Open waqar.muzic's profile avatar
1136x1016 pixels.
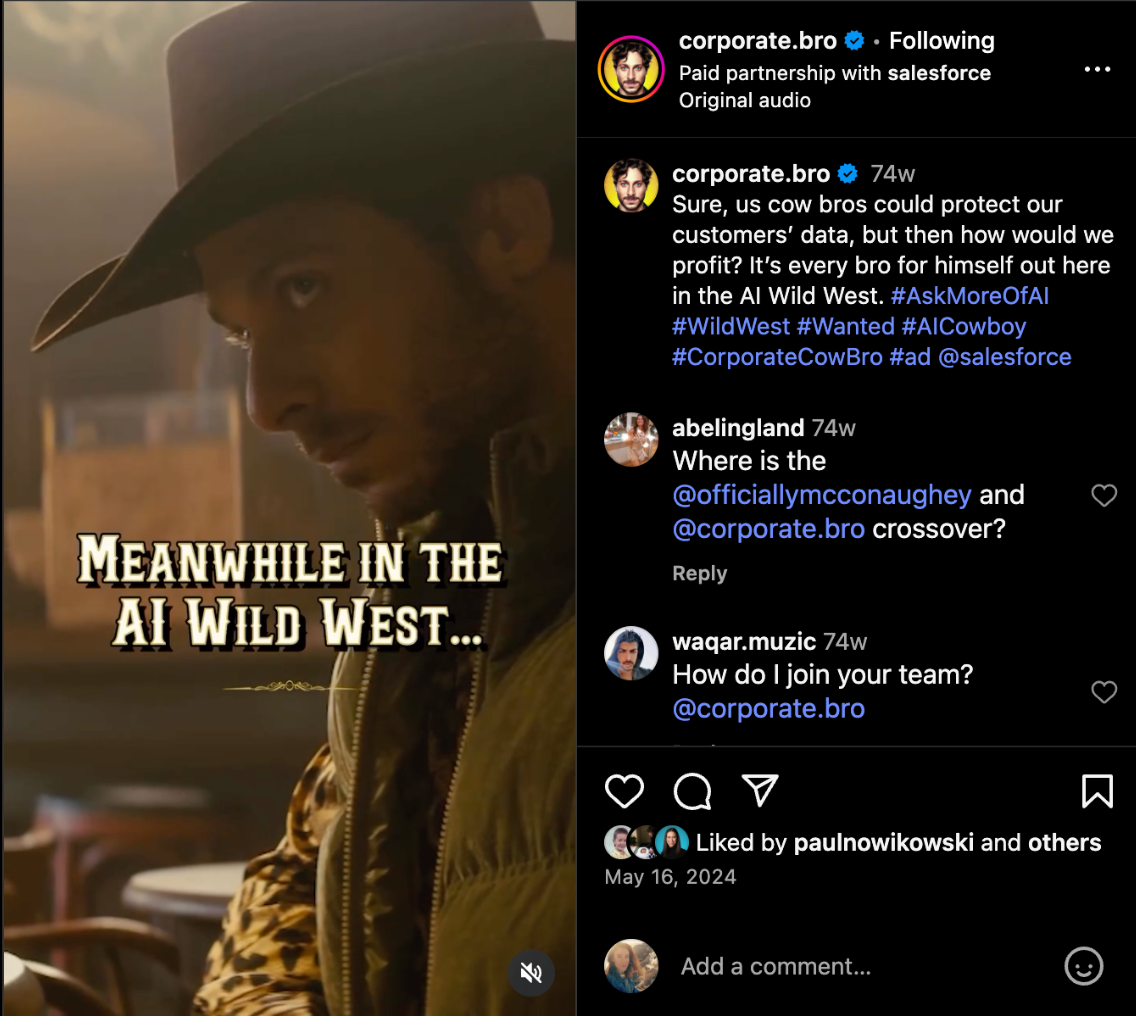(x=631, y=653)
